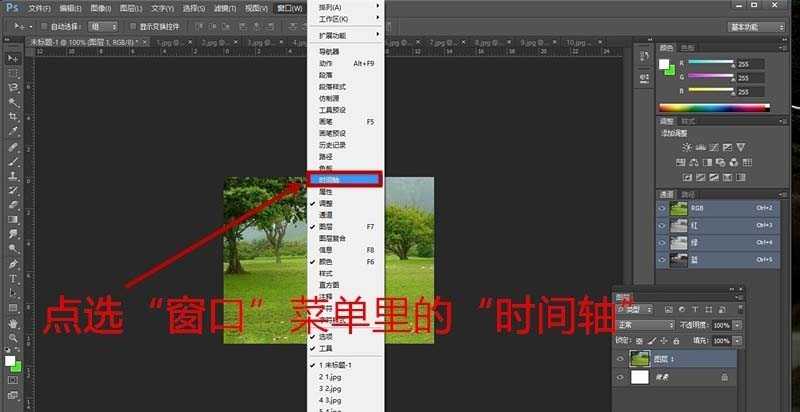Add a Channel Mixer adjustment
This screenshot has height=412, width=800.
click(x=734, y=162)
